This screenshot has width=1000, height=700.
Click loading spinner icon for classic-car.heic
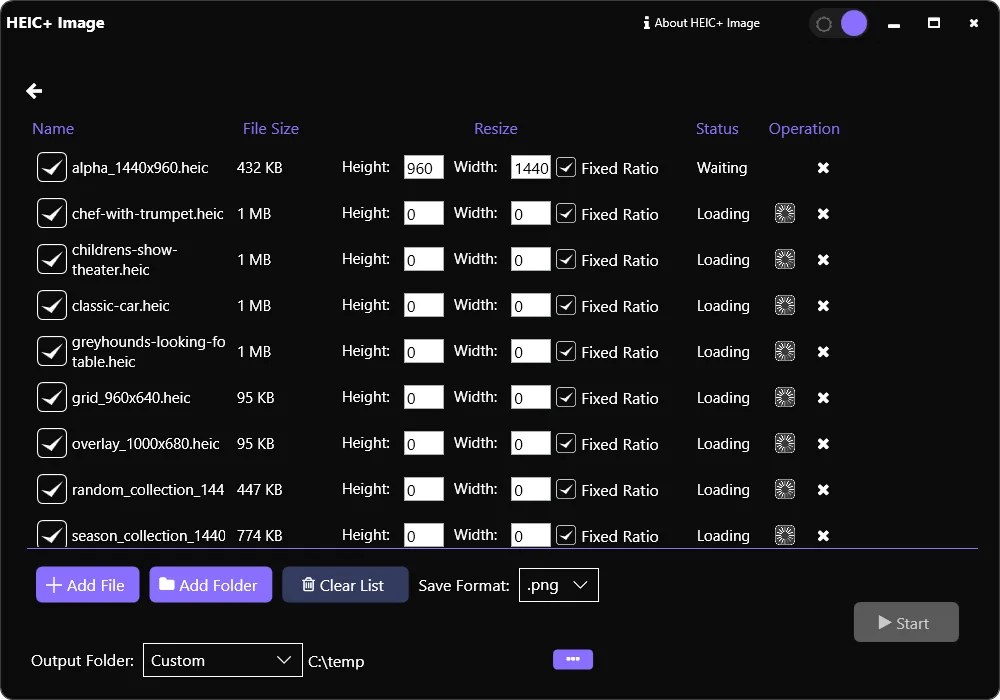tap(784, 305)
